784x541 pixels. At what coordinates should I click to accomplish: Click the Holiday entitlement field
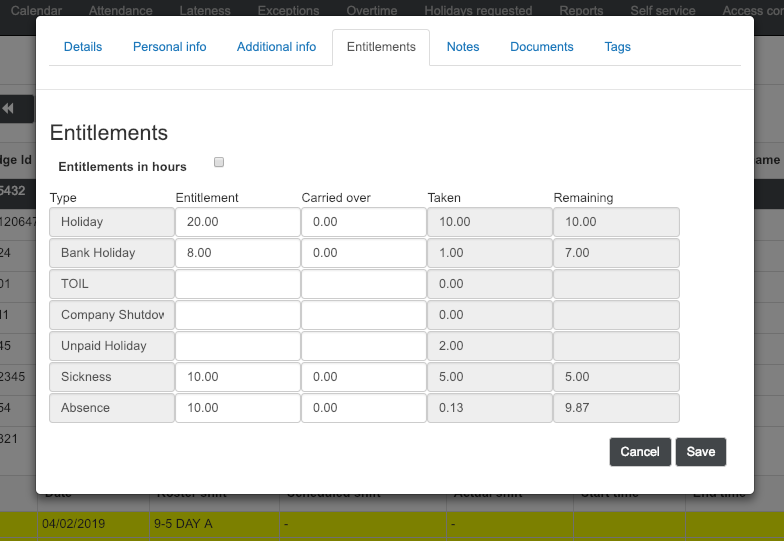pos(237,222)
